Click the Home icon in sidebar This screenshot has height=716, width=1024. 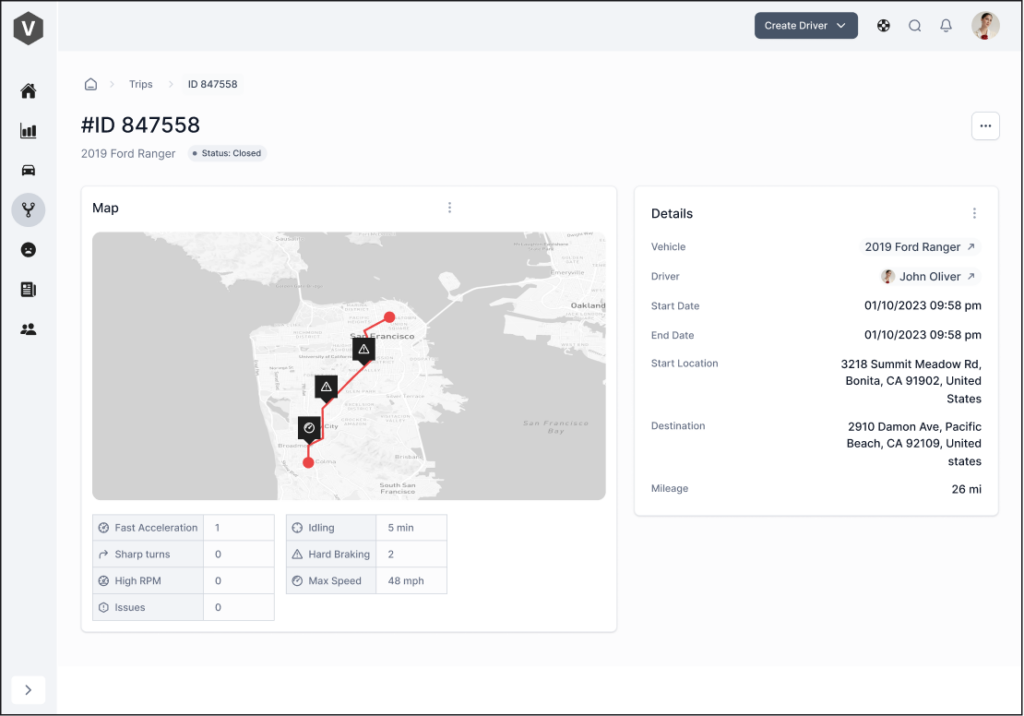pyautogui.click(x=28, y=91)
